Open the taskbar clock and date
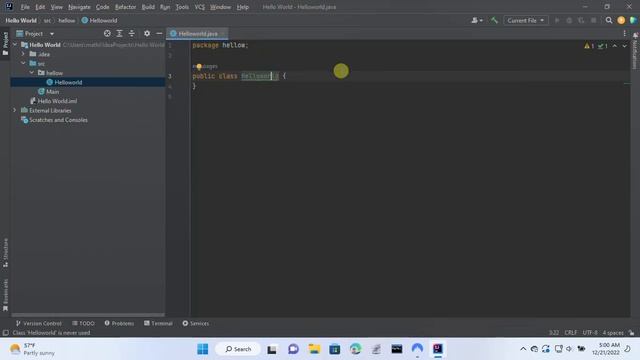This screenshot has height=360, width=640. (606, 349)
